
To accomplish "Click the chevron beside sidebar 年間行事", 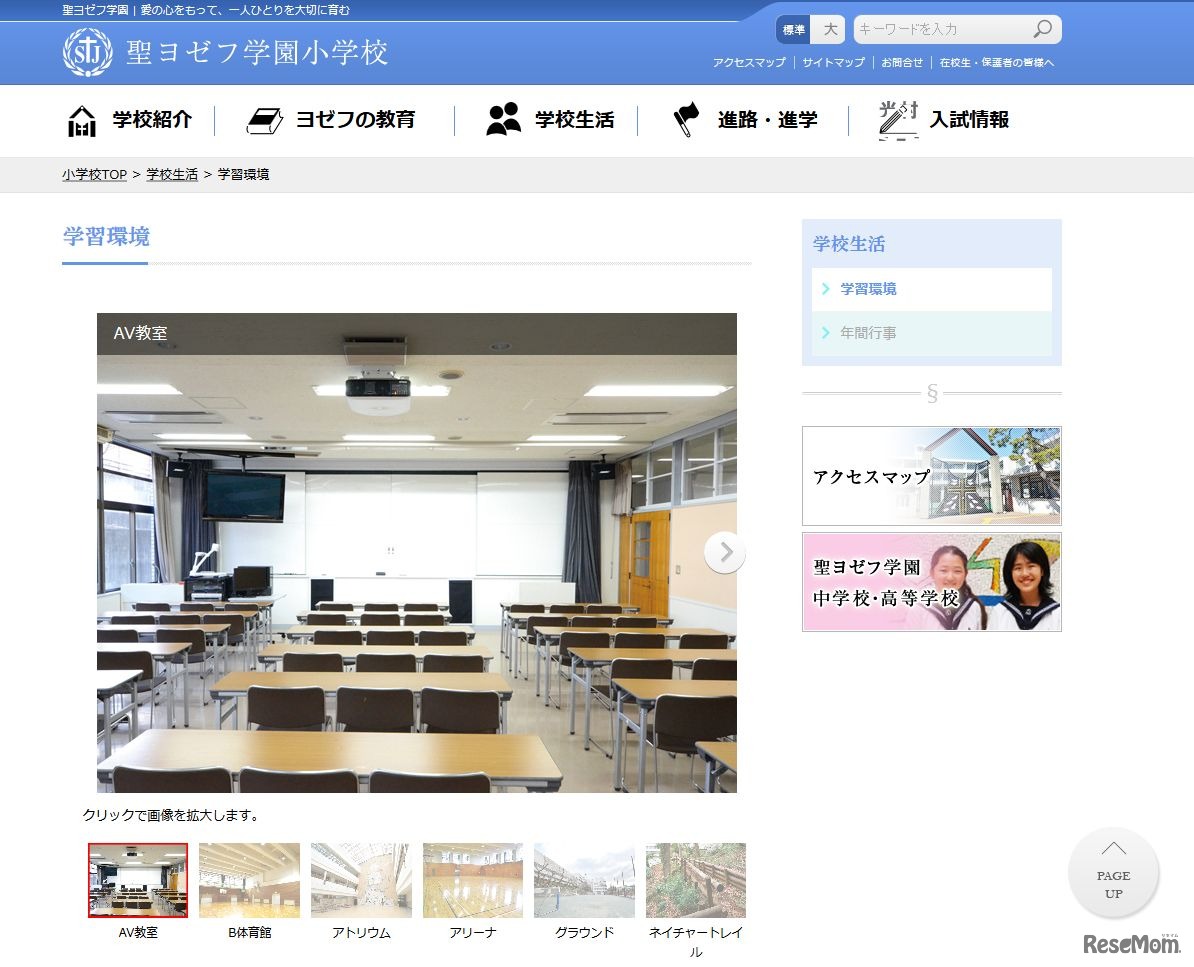I will [825, 333].
